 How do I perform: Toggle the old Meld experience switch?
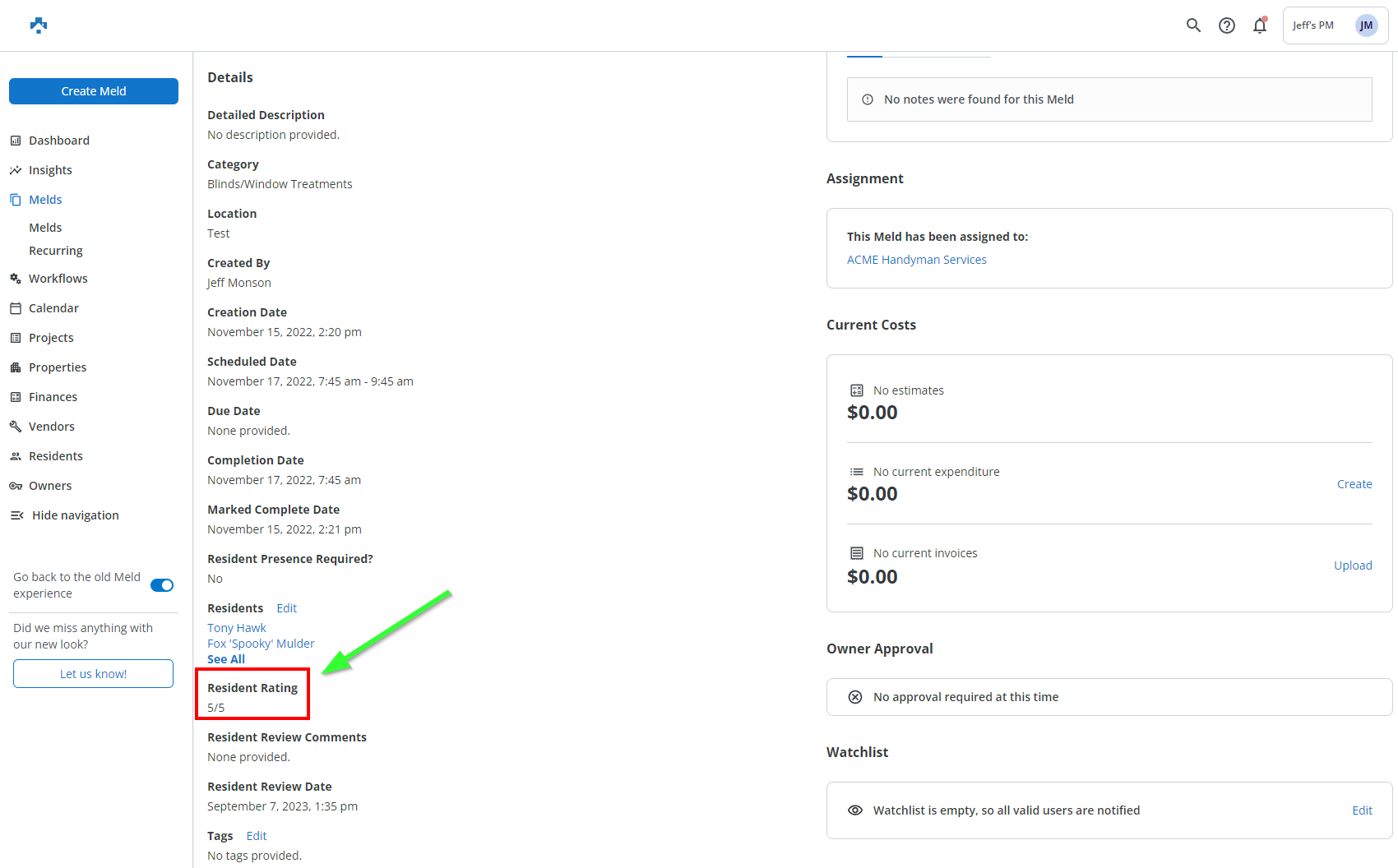[x=162, y=585]
